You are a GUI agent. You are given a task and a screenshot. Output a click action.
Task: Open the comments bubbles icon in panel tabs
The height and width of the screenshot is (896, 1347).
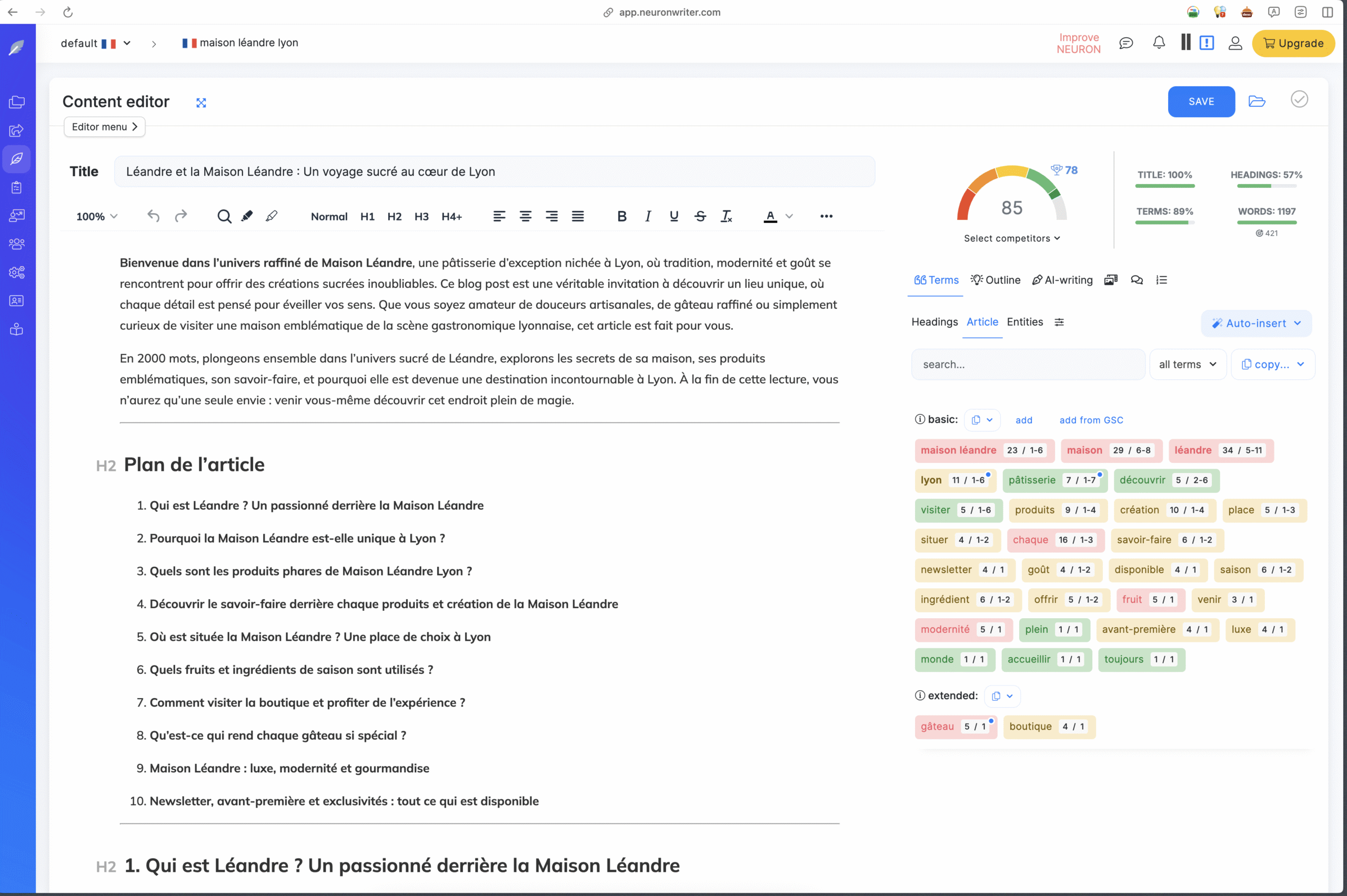(x=1137, y=280)
